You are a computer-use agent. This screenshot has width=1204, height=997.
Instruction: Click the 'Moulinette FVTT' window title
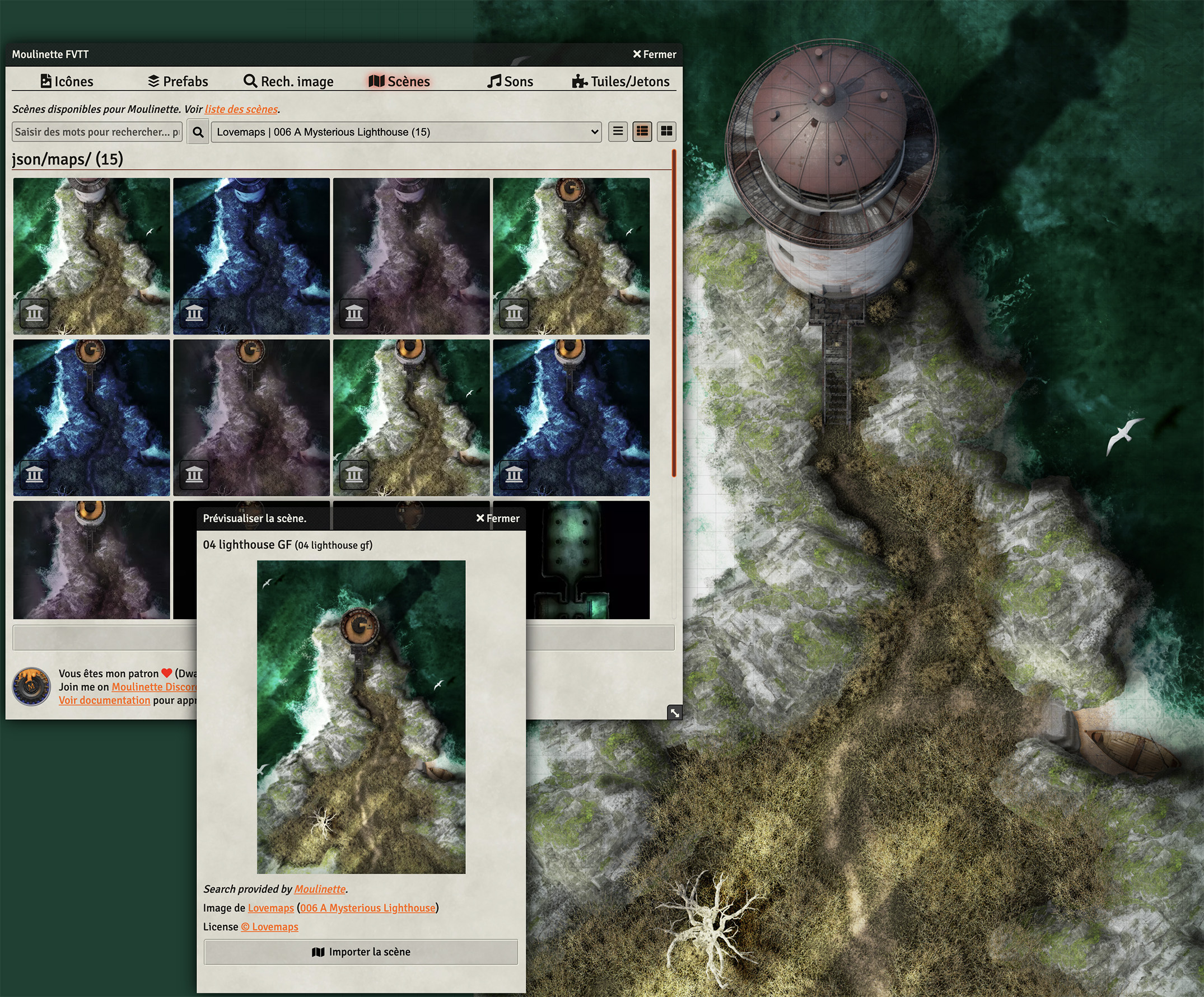click(50, 54)
